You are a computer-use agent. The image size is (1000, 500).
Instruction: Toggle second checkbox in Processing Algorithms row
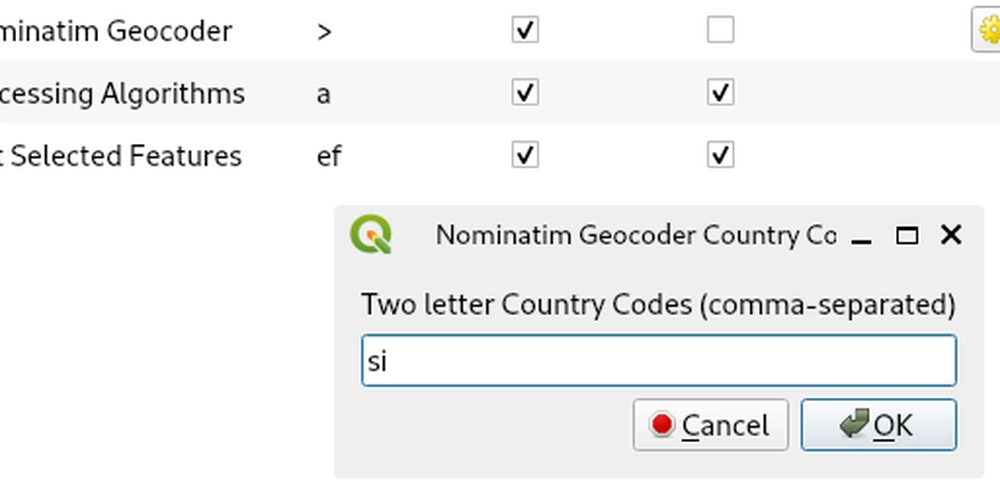coord(721,92)
